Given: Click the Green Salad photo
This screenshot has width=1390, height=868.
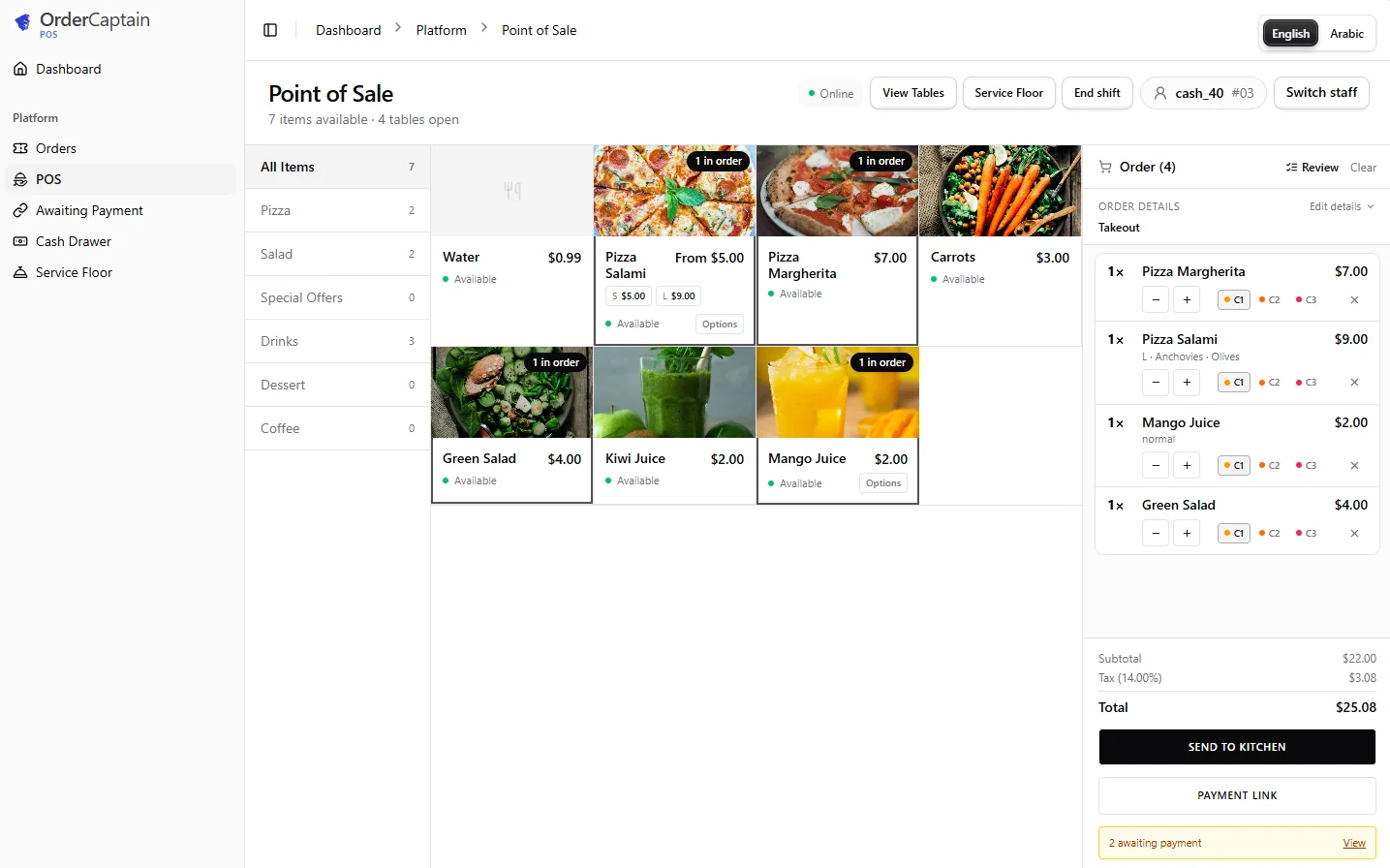Looking at the screenshot, I should pyautogui.click(x=511, y=392).
